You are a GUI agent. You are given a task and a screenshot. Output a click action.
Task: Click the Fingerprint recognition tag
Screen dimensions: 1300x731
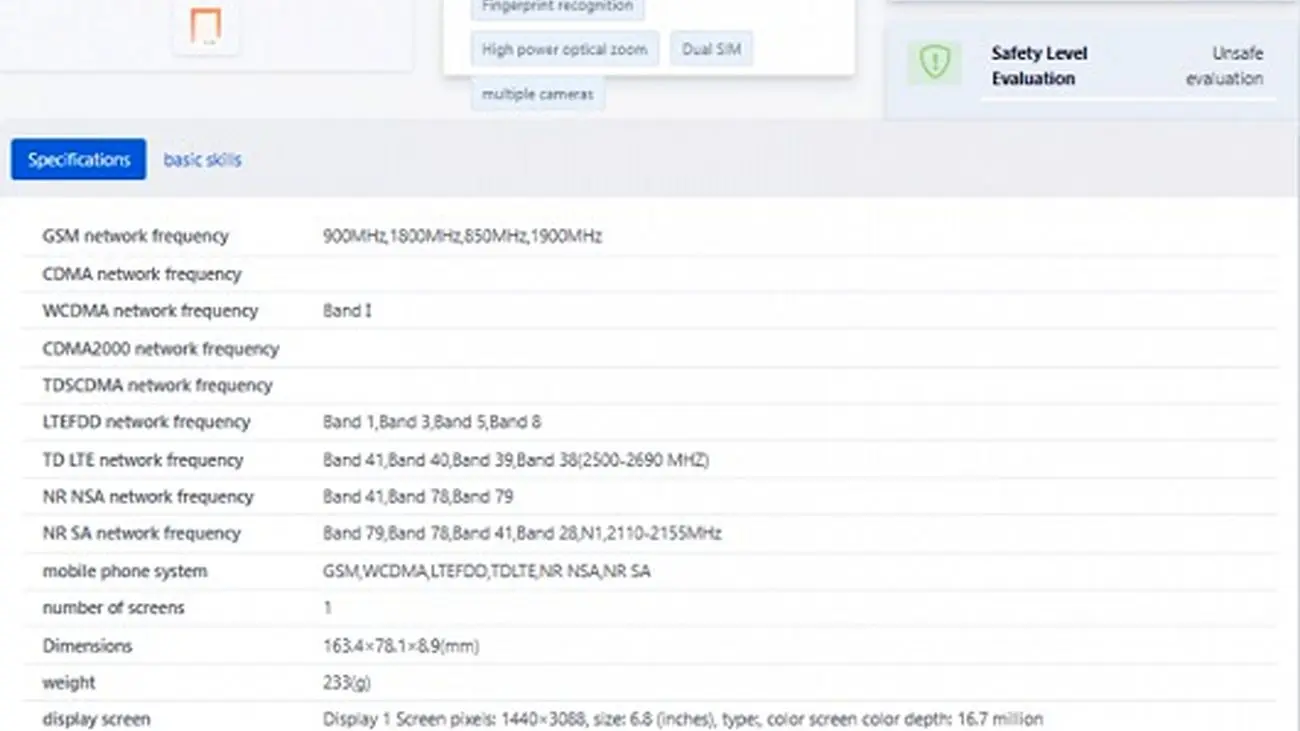pos(558,7)
